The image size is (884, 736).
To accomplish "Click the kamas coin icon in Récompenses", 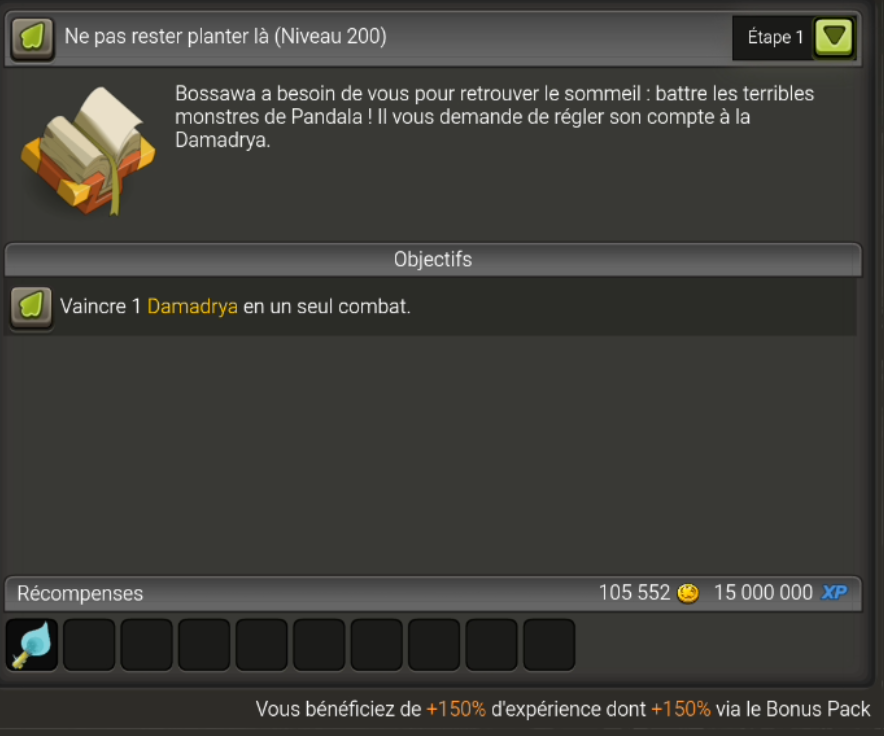I will (688, 593).
